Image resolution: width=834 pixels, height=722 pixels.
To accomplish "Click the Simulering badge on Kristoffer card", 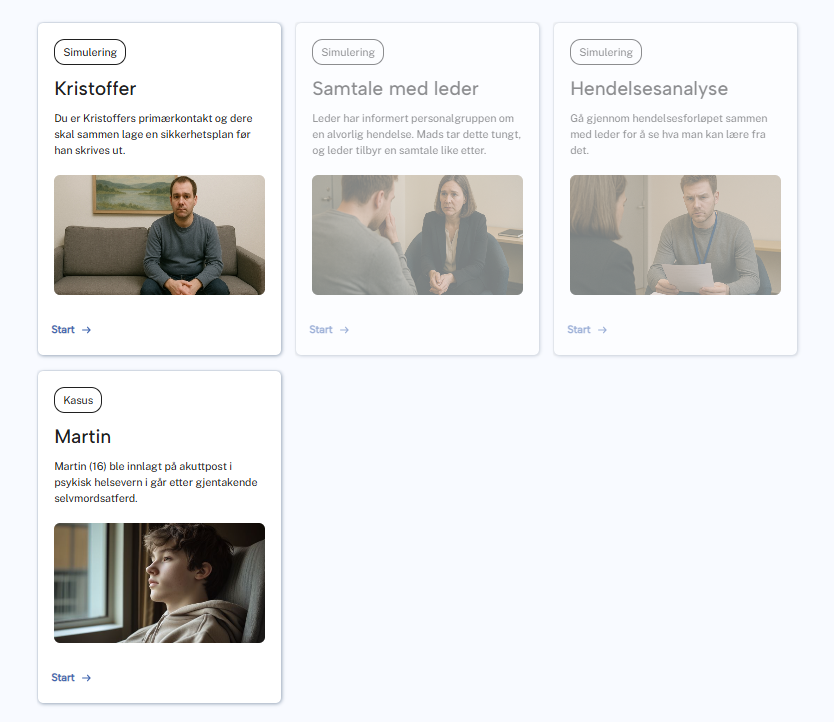I will [90, 52].
